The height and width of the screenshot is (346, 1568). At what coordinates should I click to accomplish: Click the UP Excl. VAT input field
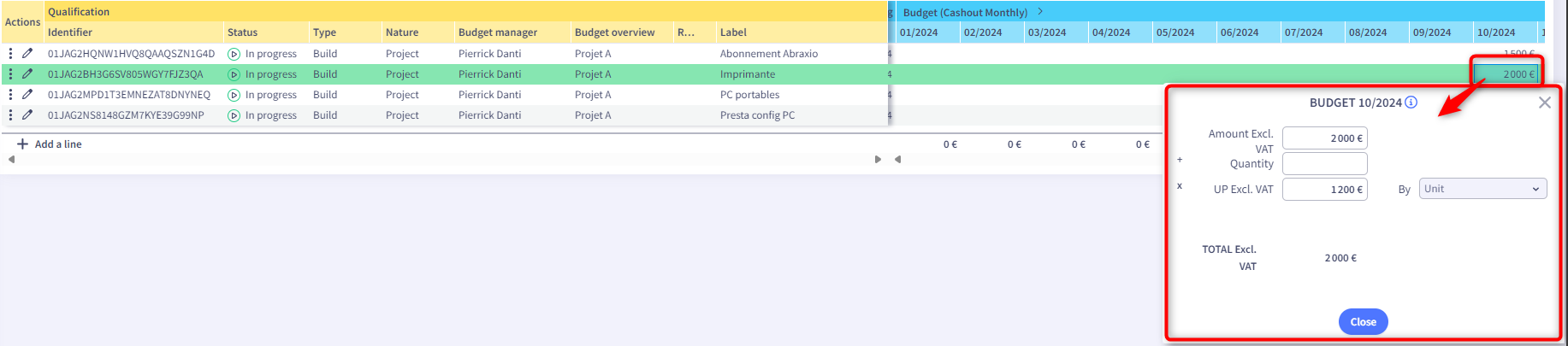pos(1325,190)
